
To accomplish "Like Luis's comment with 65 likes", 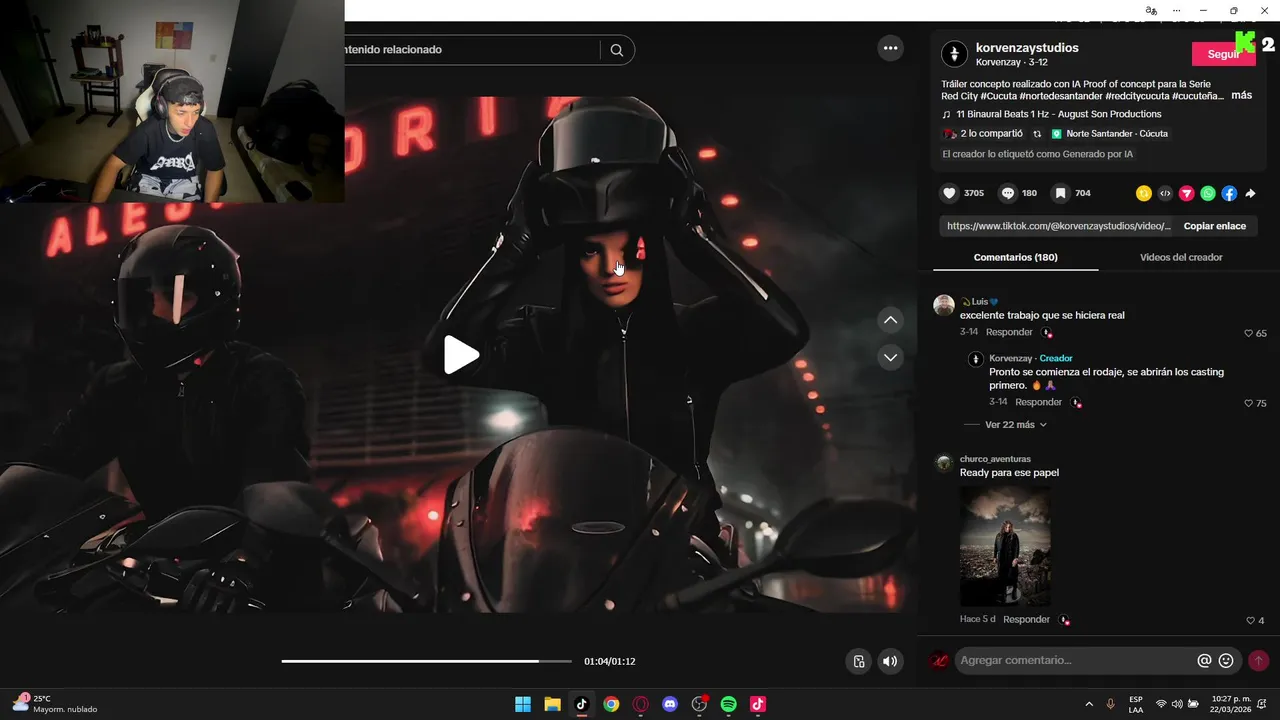I will [x=1248, y=333].
